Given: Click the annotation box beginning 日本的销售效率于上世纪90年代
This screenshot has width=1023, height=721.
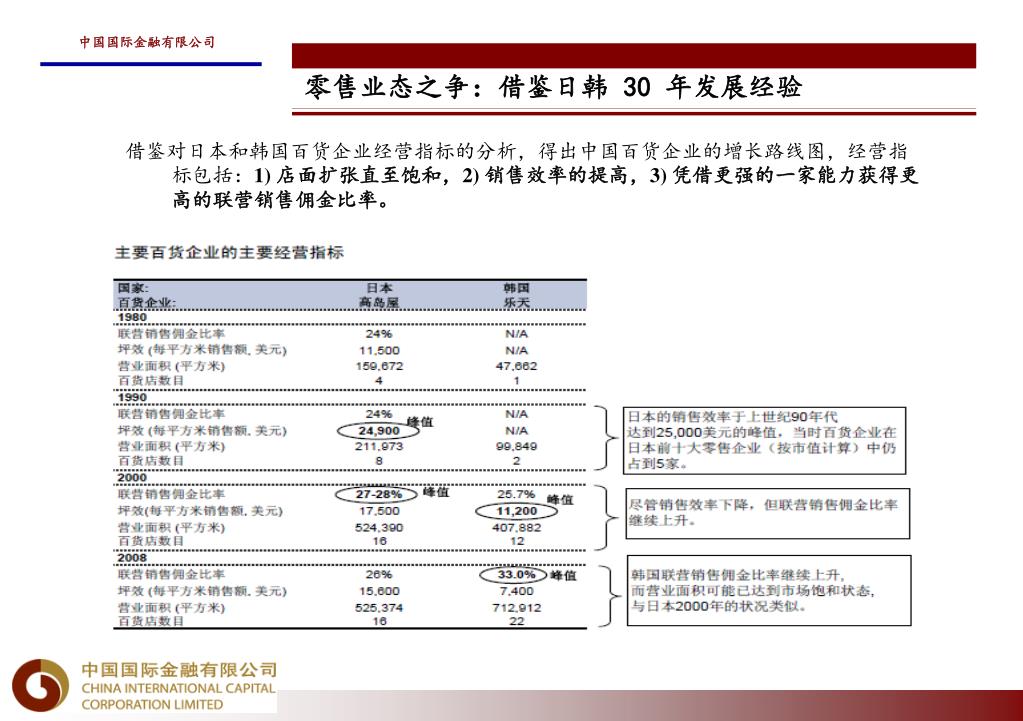Looking at the screenshot, I should point(764,440).
